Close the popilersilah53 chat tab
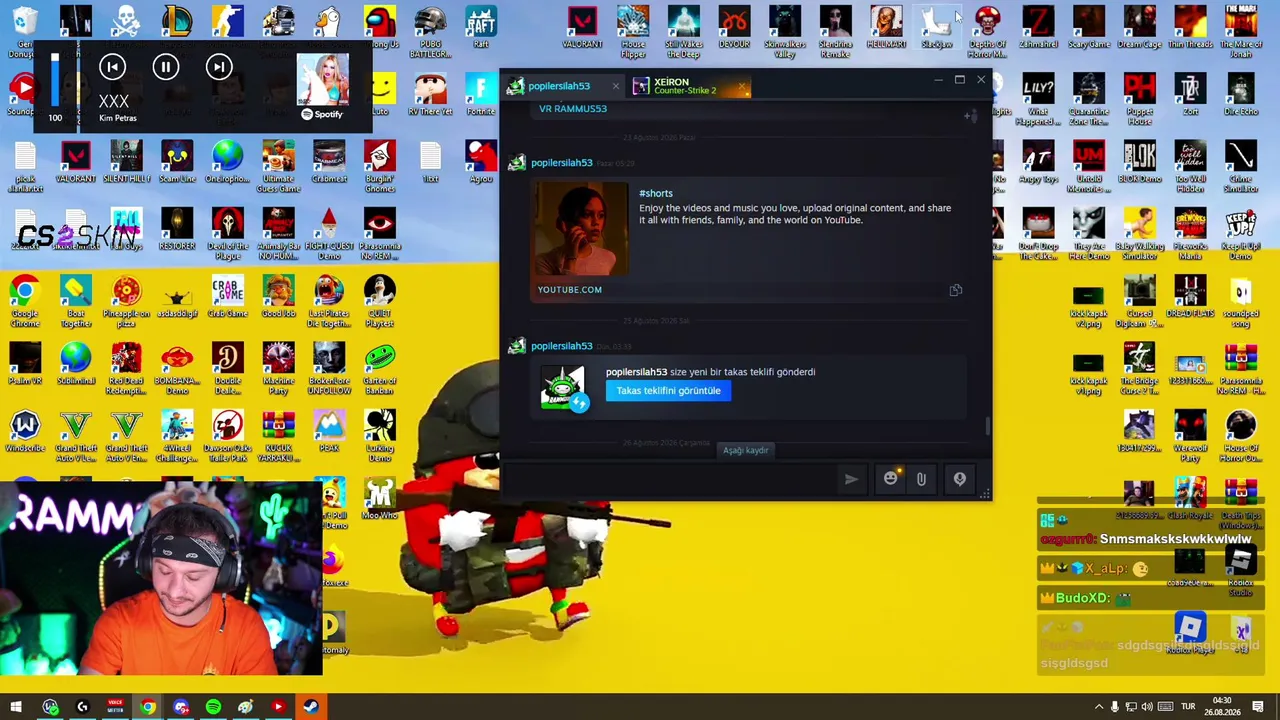Image resolution: width=1280 pixels, height=720 pixels. [x=615, y=86]
